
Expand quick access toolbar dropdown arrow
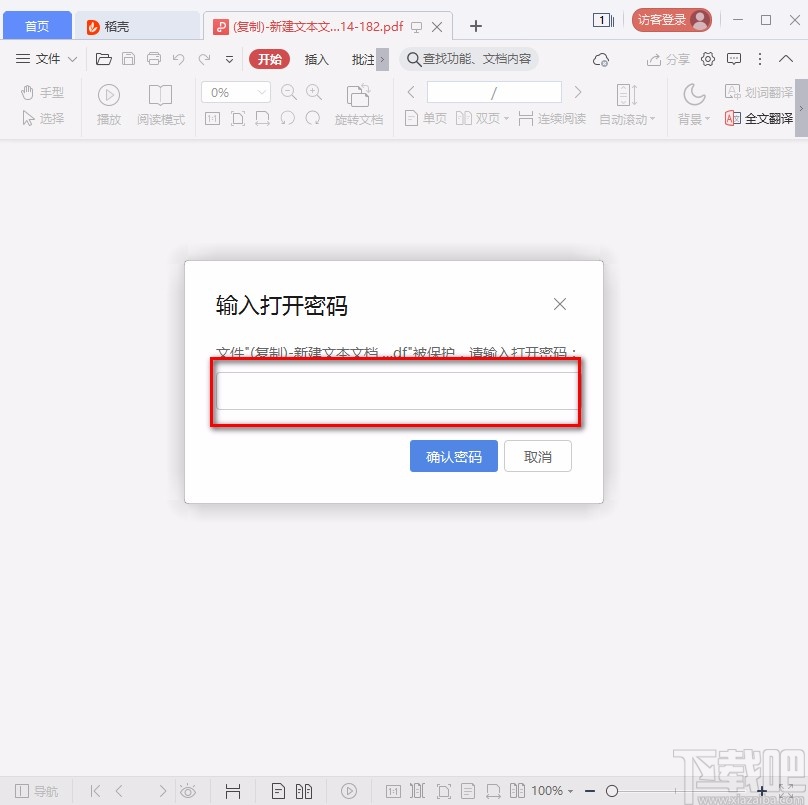pyautogui.click(x=229, y=59)
